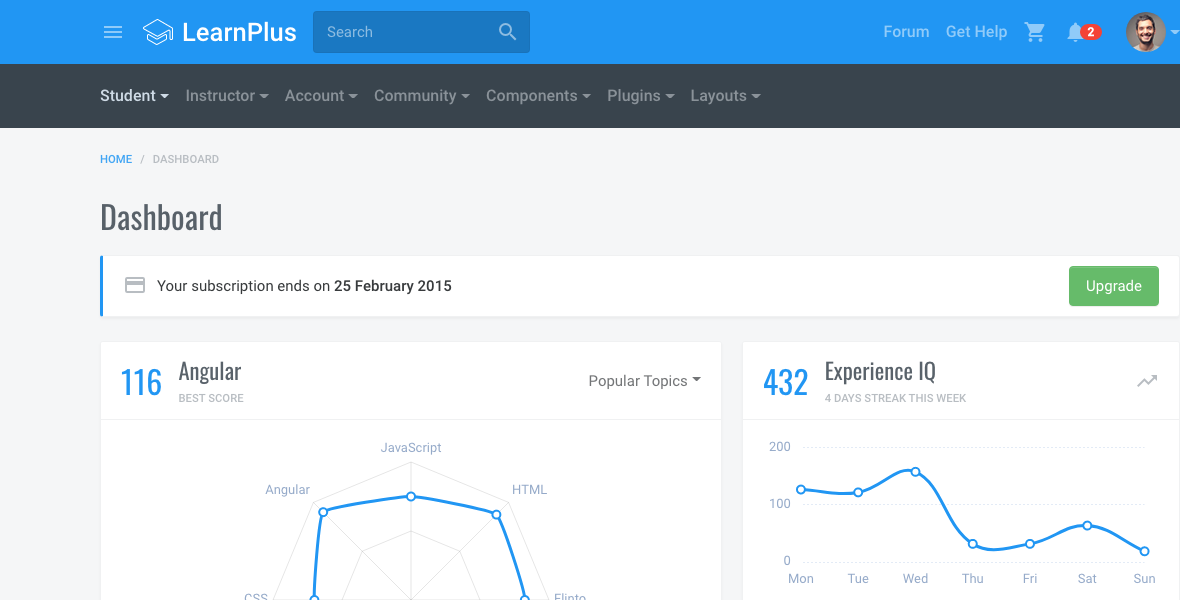Click the Sun axis label
Viewport: 1180px width, 600px height.
coord(1144,578)
